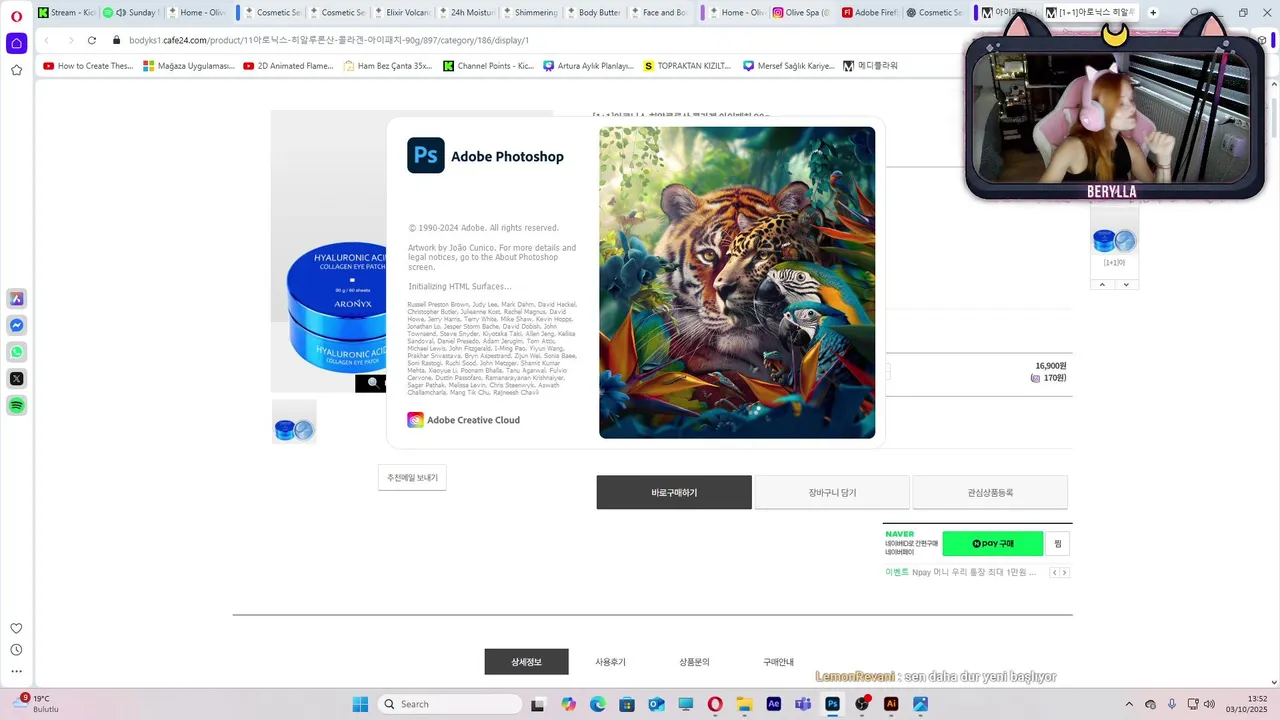Click the Windows Start button

pos(360,704)
